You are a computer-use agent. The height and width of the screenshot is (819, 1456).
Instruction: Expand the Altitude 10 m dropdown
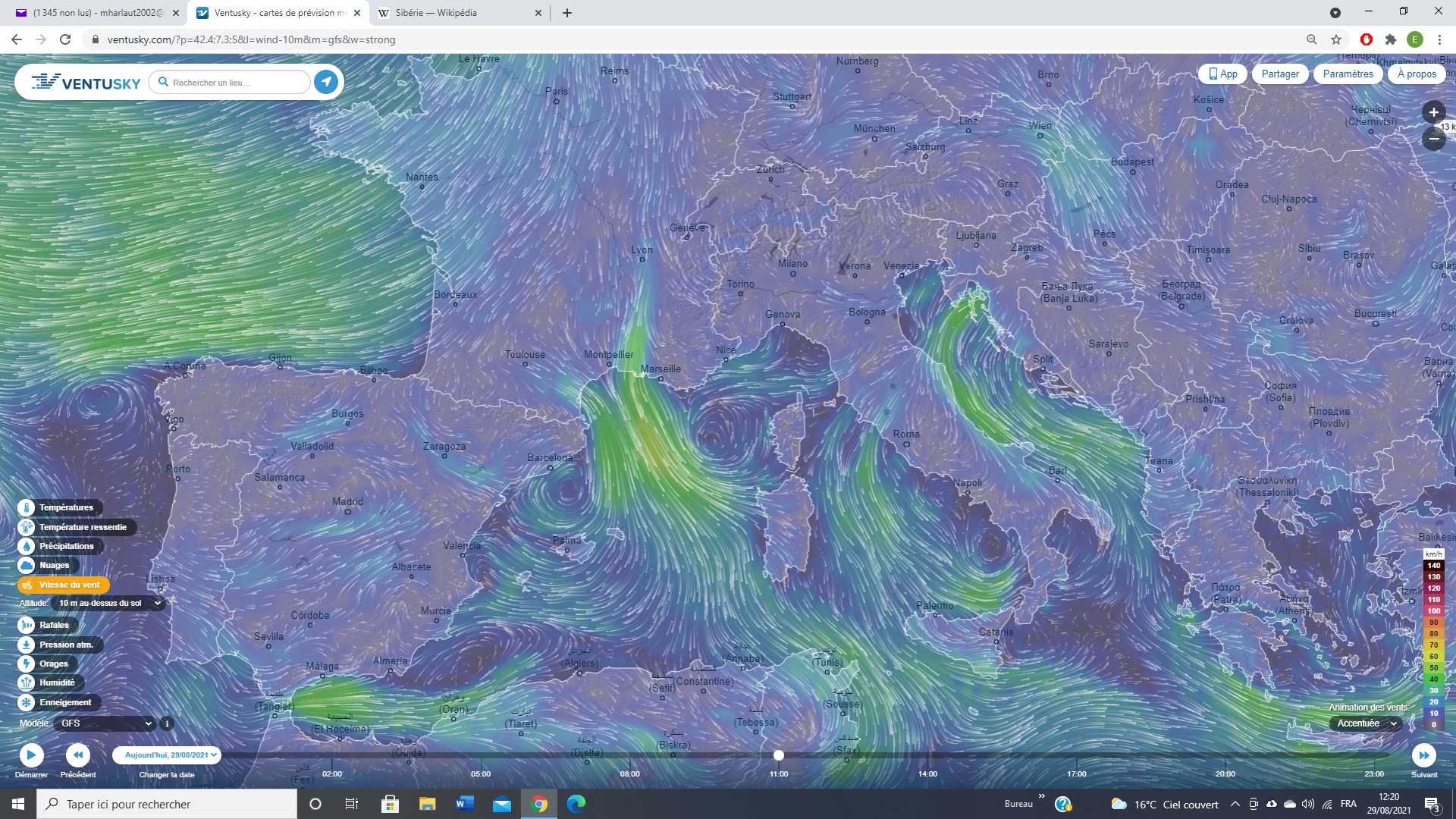[109, 603]
